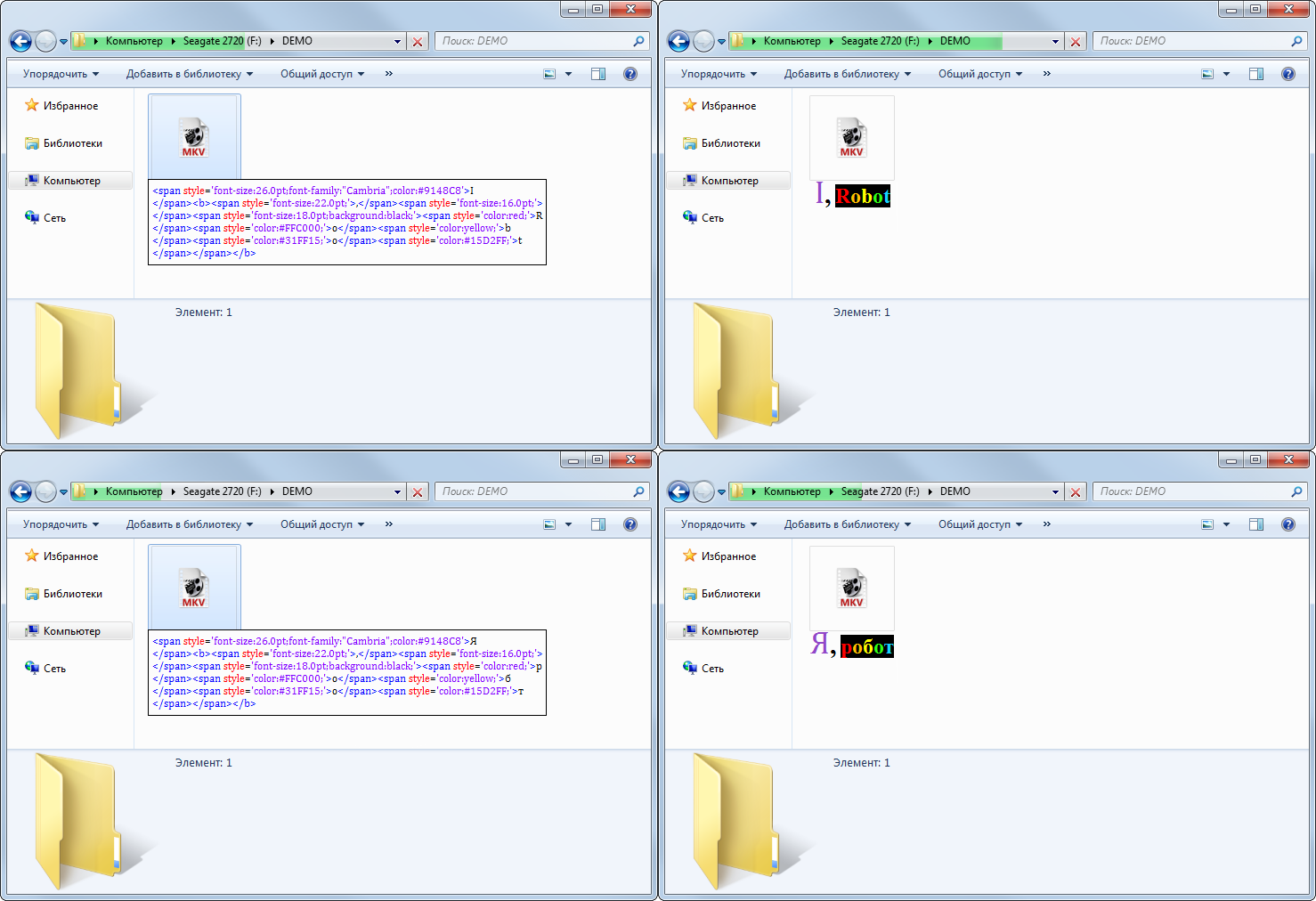Image resolution: width=1316 pixels, height=901 pixels.
Task: Open Упорядочить menu in bottom-right window
Action: coord(719,524)
